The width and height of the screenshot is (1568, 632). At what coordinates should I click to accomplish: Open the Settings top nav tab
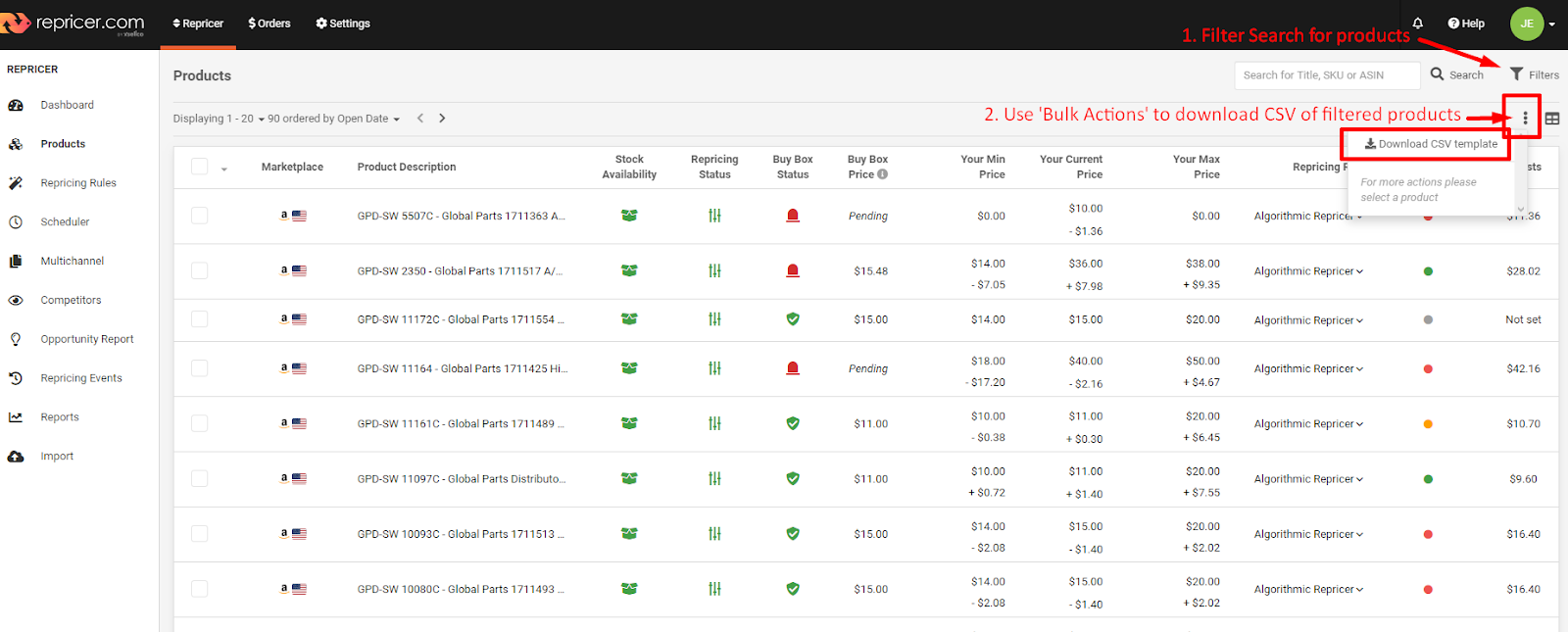[x=343, y=24]
